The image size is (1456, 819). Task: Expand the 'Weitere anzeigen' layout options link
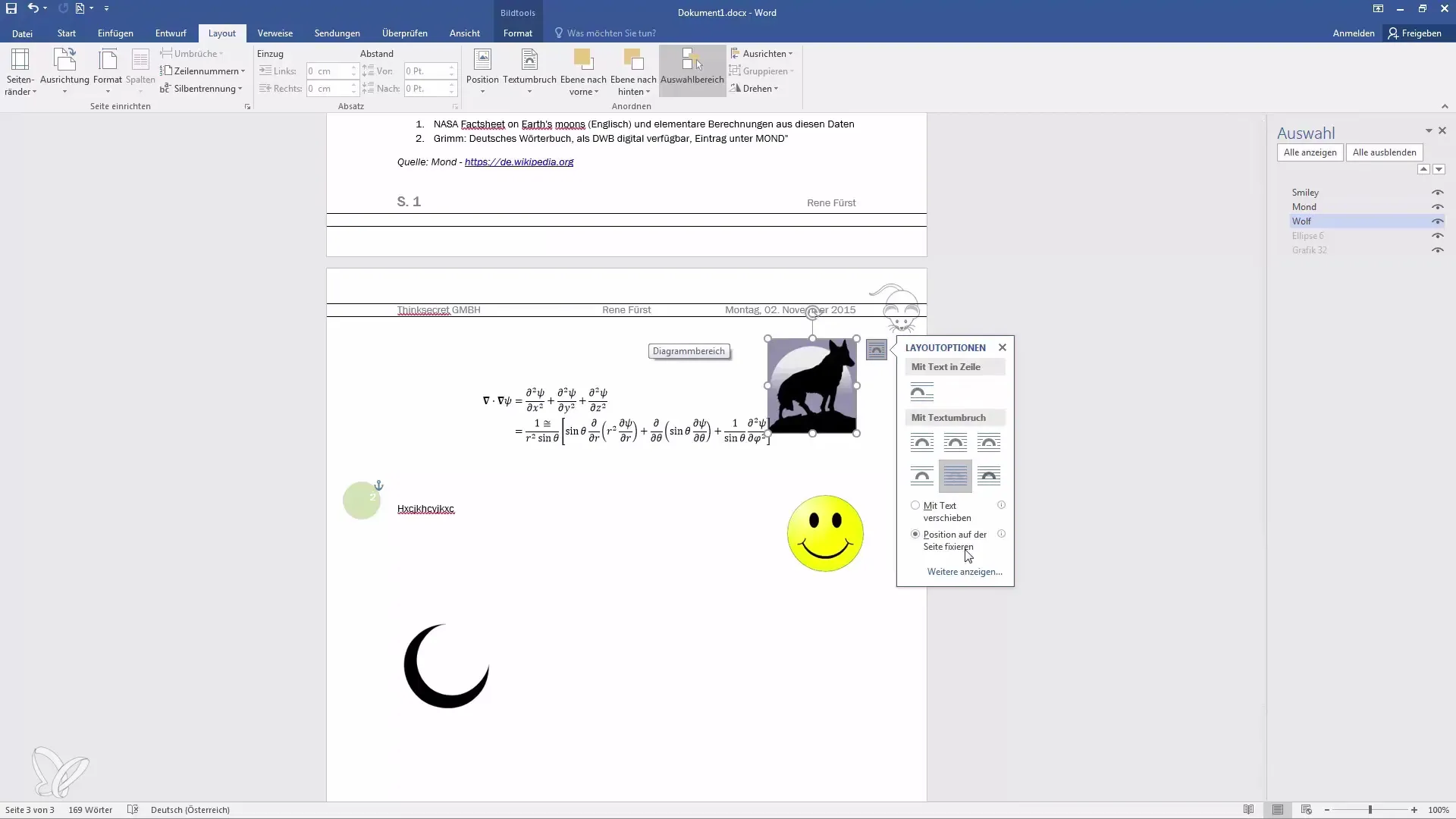[963, 571]
